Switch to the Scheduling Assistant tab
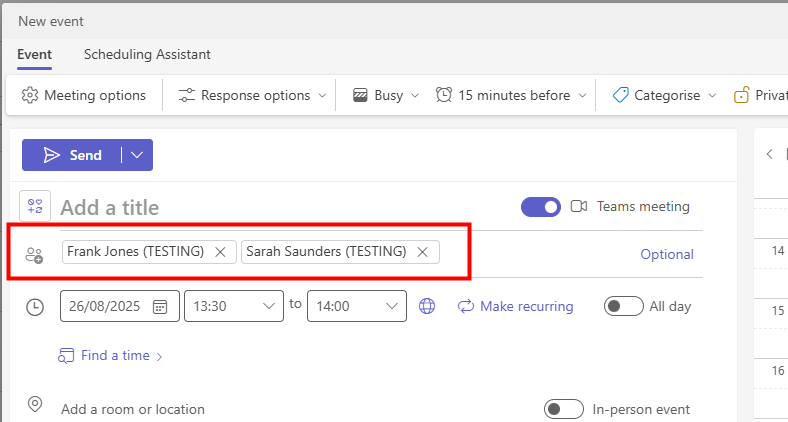 tap(147, 55)
